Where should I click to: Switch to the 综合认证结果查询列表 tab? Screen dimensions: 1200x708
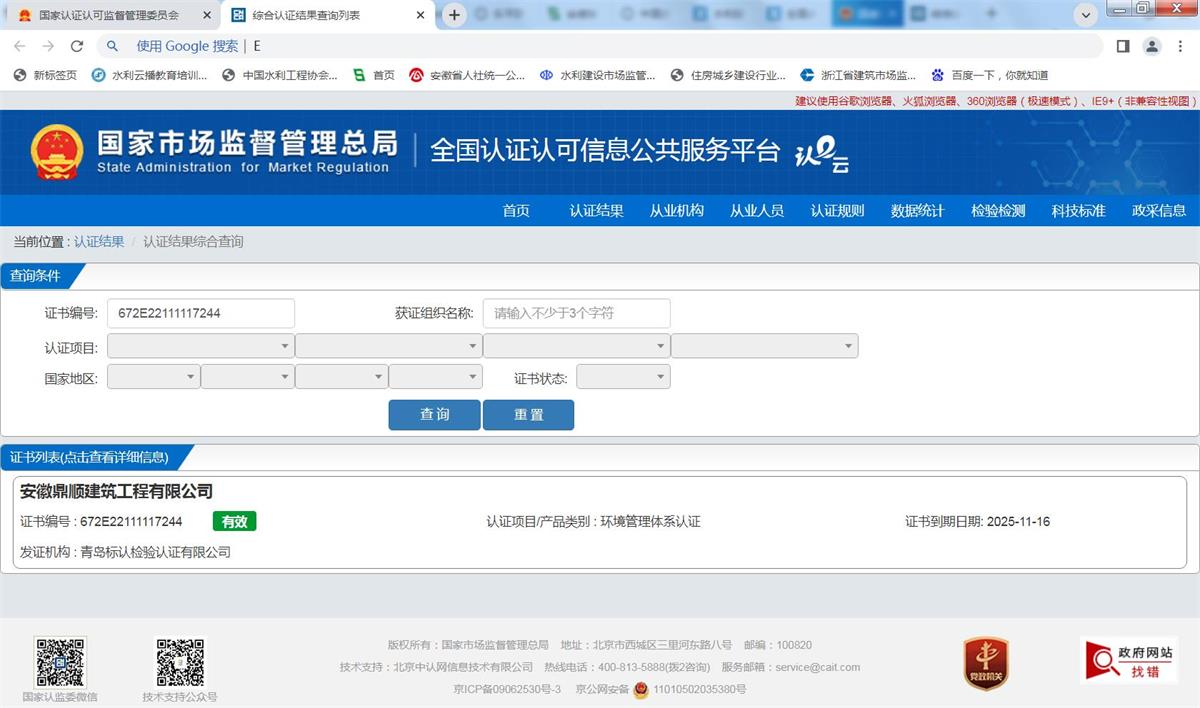(x=320, y=15)
